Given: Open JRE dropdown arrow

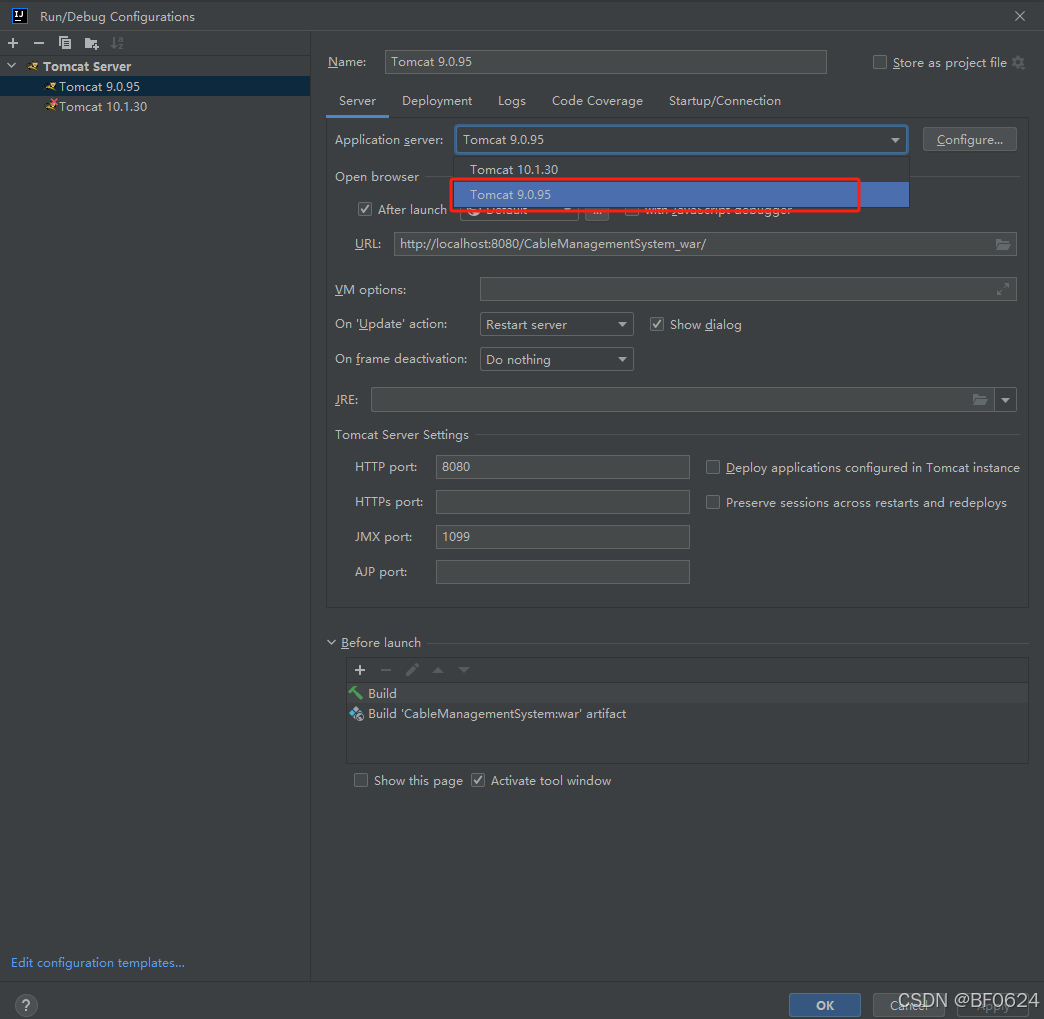Looking at the screenshot, I should (1005, 400).
